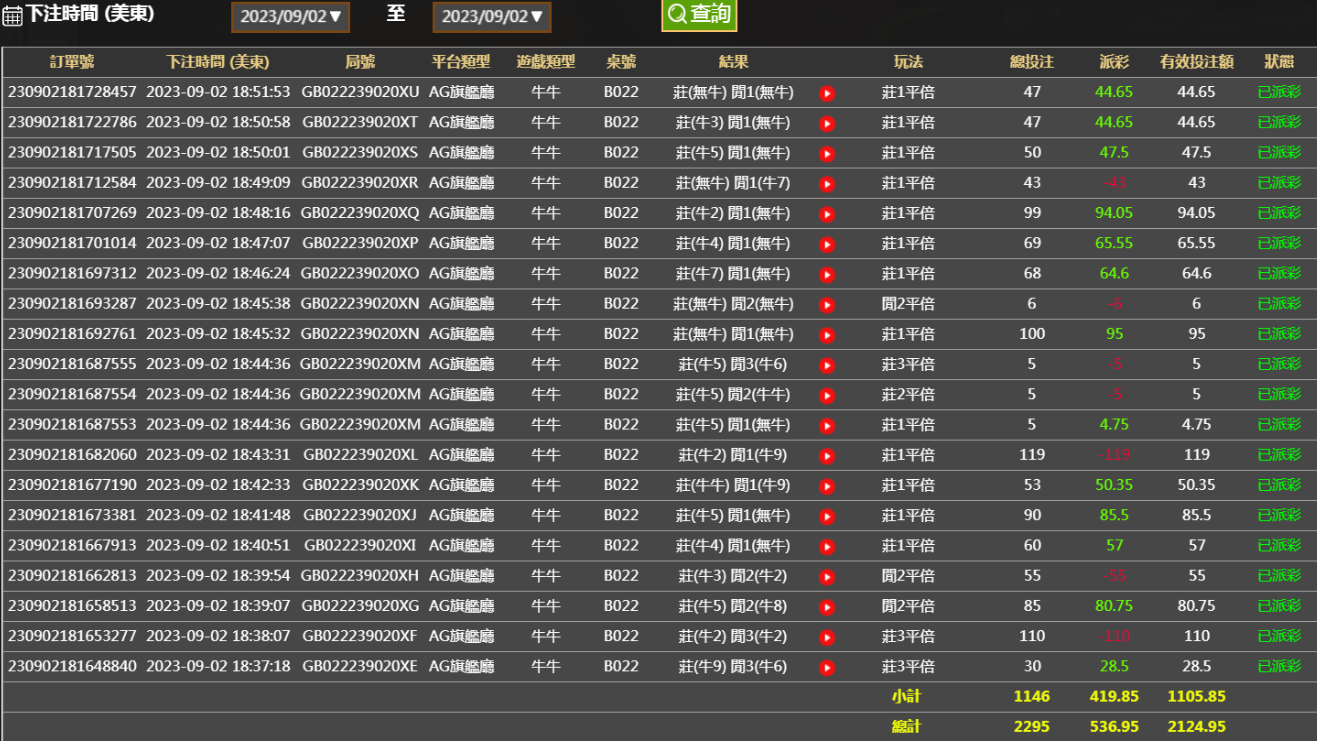The height and width of the screenshot is (741, 1317).
Task: Open the end date dropdown after 至
Action: 492,16
